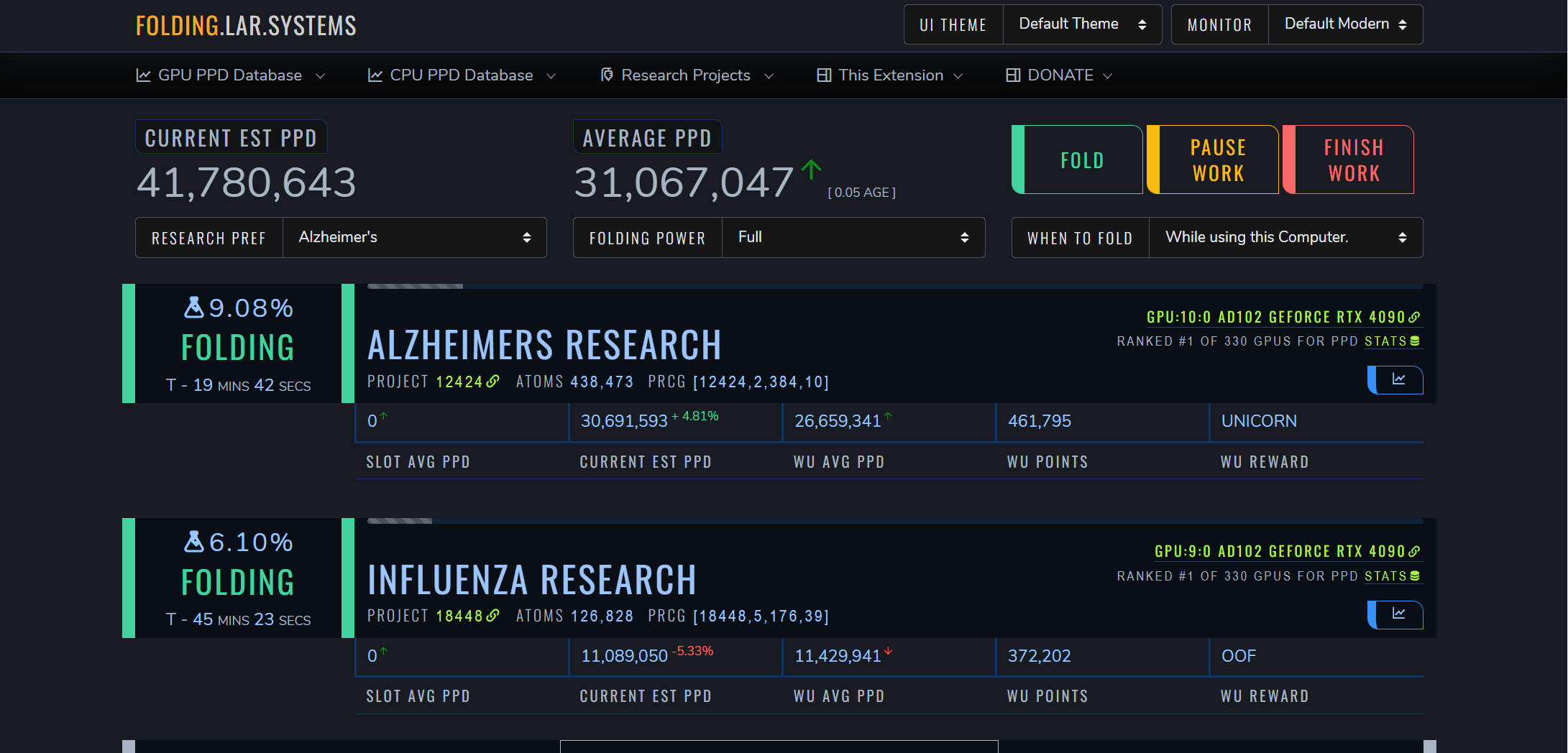Screen dimensions: 1568x753
Task: Click Alzheimers Research progress bar
Action: [x=895, y=286]
